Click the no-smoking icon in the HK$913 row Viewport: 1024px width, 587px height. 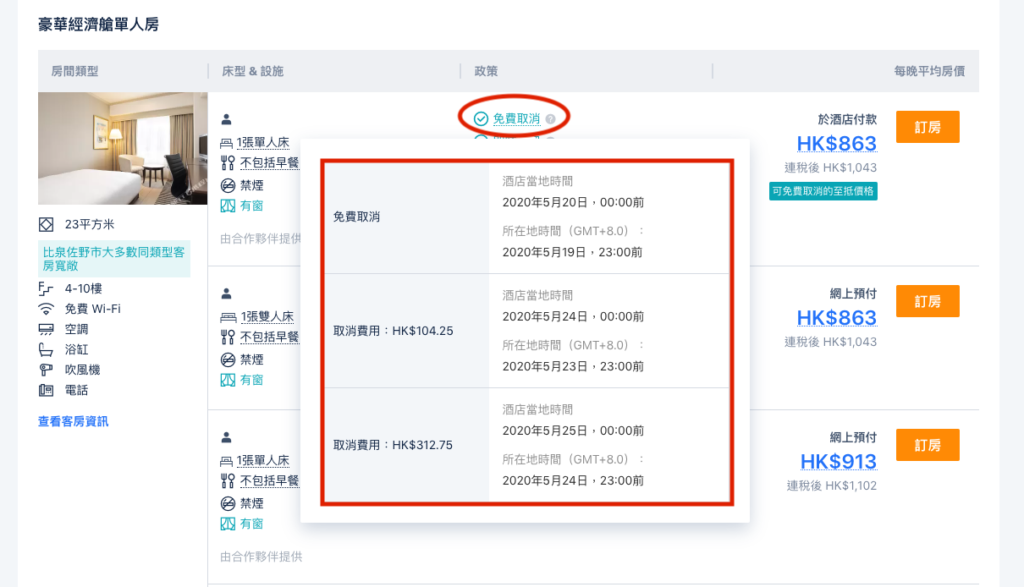[x=227, y=503]
